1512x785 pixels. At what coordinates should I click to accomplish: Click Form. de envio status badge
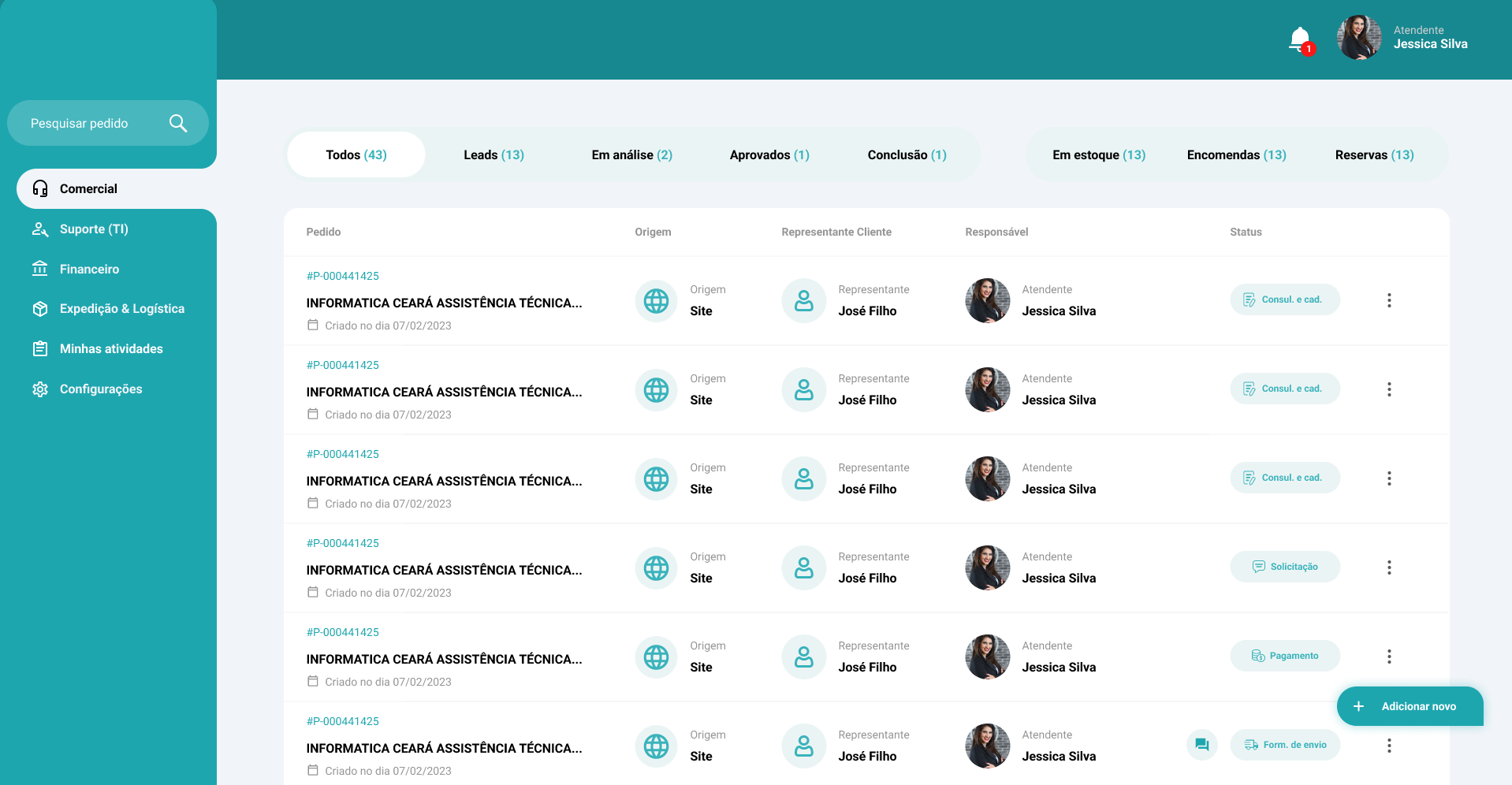tap(1284, 745)
